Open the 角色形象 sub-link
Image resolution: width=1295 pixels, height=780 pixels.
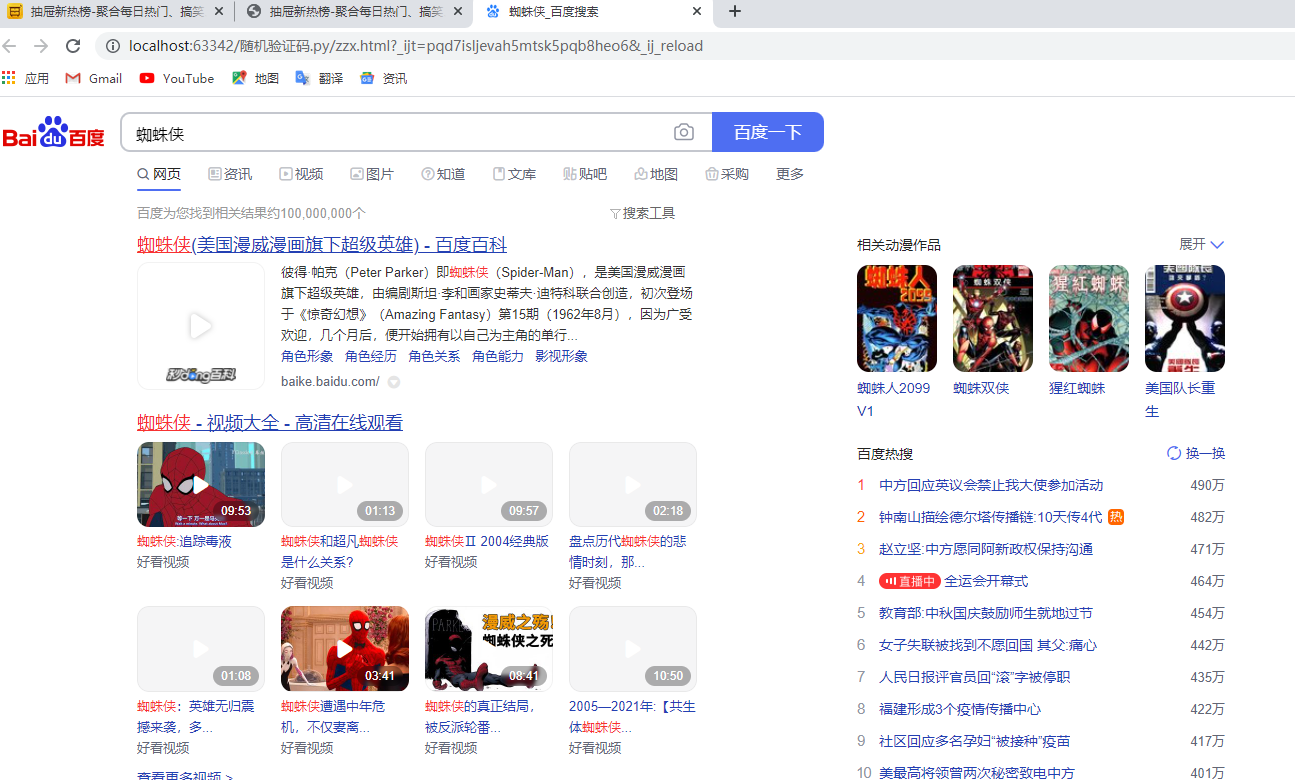[x=307, y=356]
